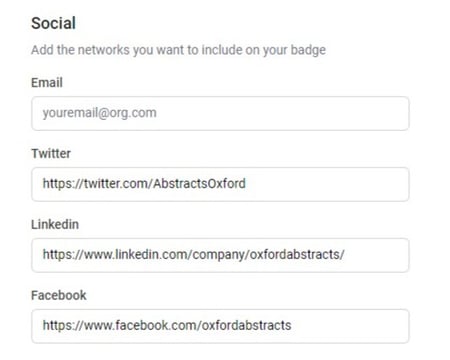Click empty area right of Twitter URL text
Screen dimensions: 450x360
[x=327, y=184]
